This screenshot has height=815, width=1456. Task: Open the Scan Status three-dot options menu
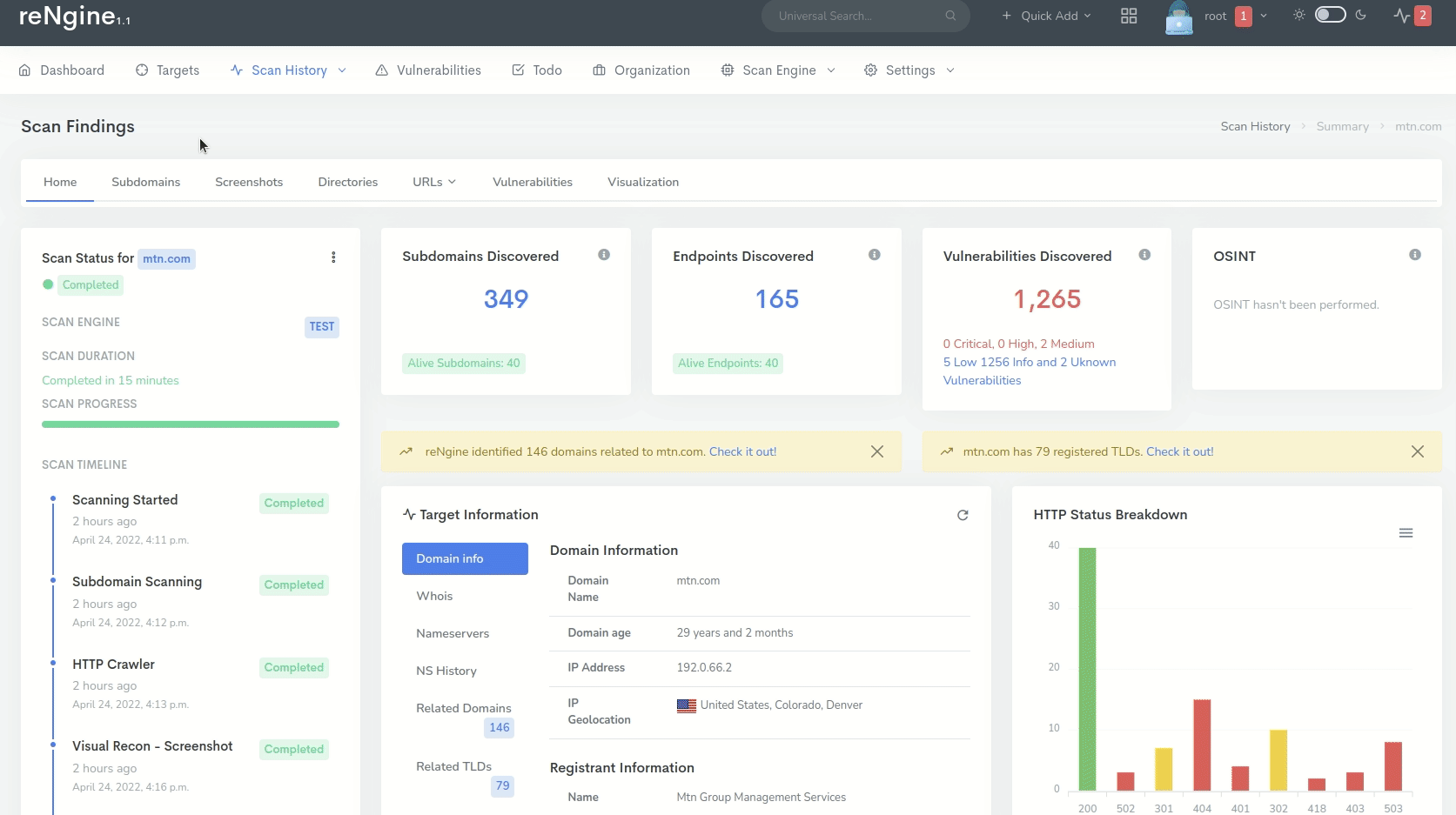click(333, 257)
